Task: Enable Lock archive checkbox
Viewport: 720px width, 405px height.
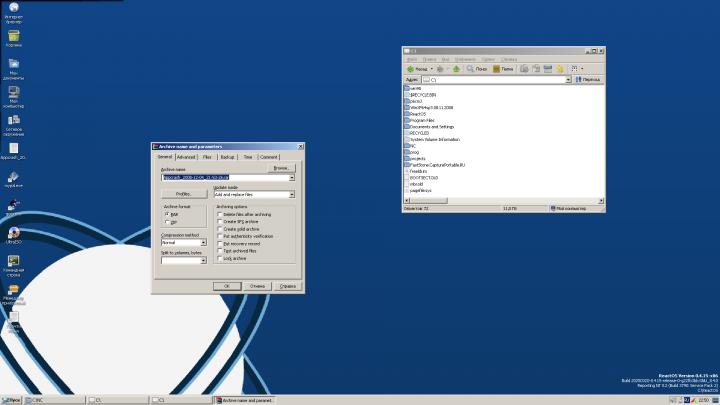Action: [218, 258]
